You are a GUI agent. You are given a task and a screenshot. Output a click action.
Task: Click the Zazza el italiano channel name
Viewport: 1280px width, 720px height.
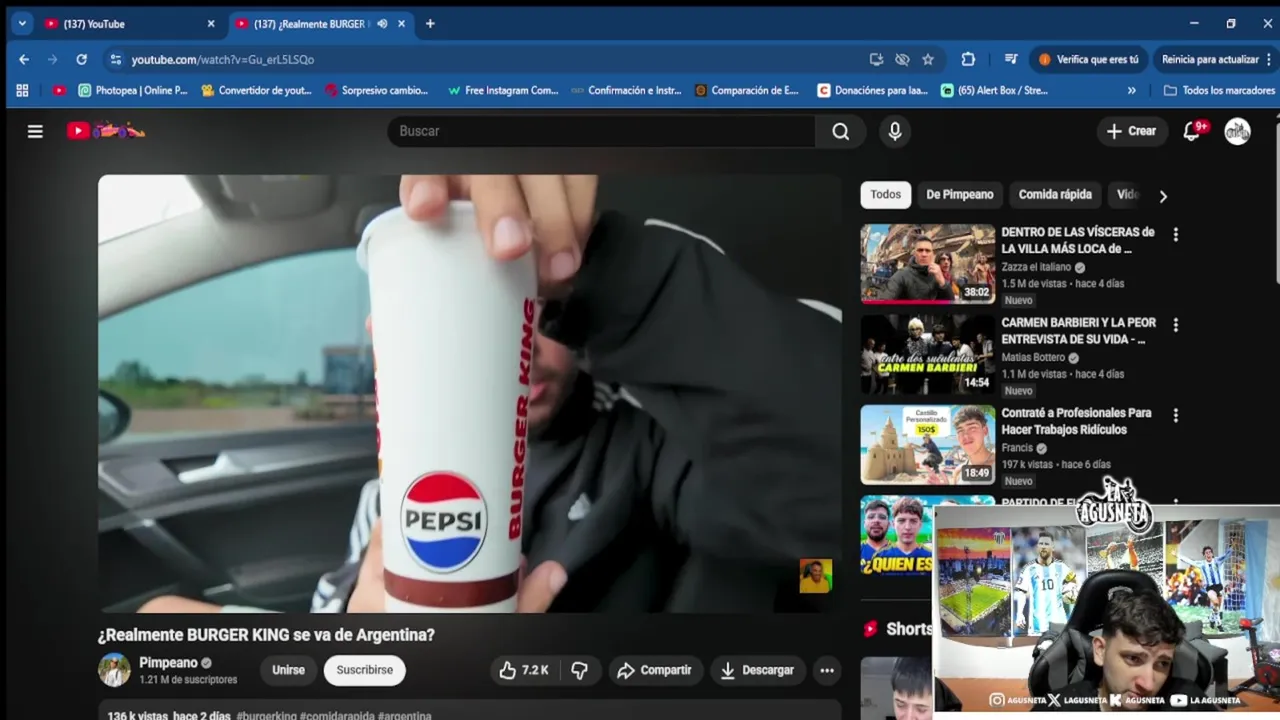click(1036, 267)
